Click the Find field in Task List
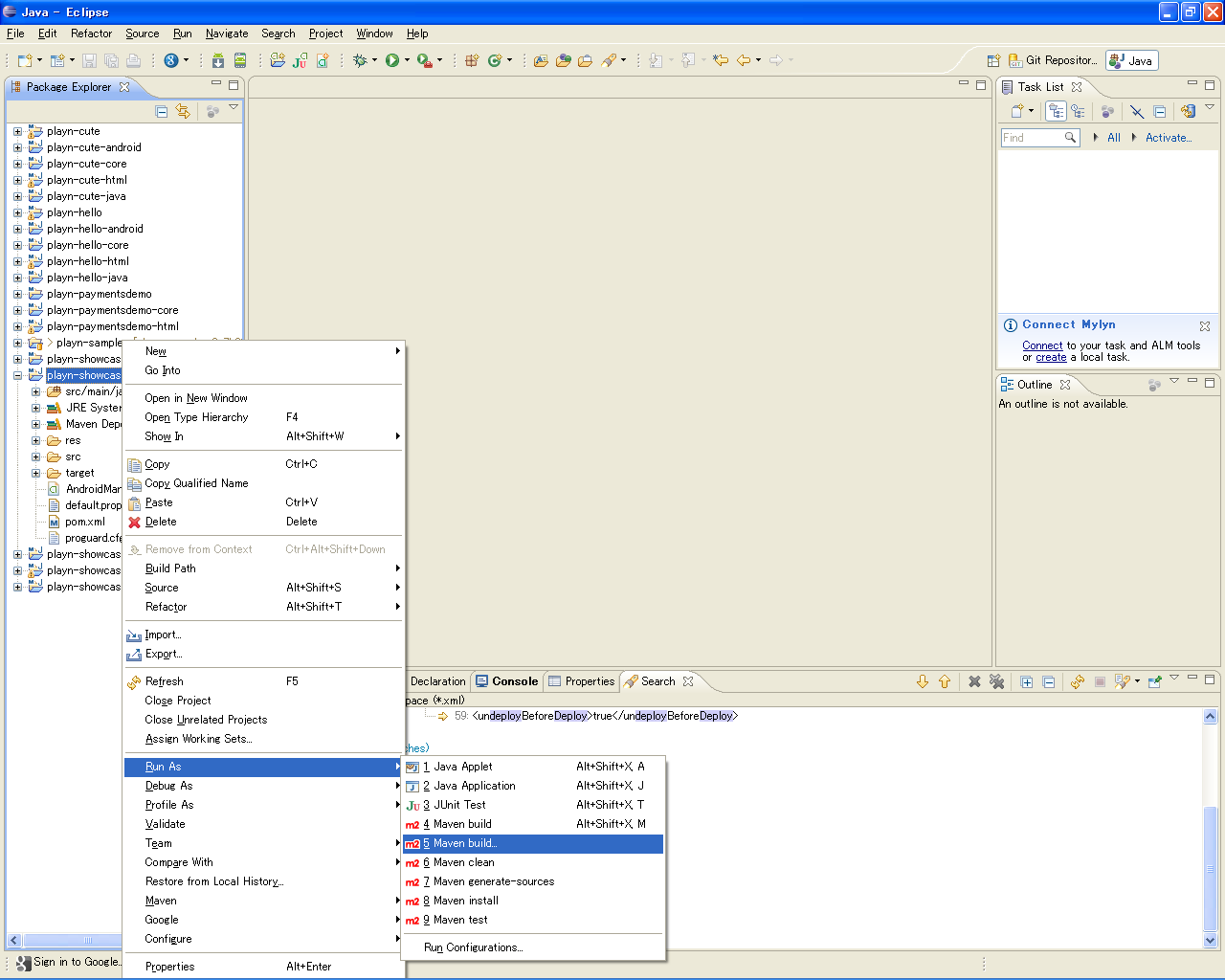This screenshot has height=980, width=1225. coord(1040,138)
